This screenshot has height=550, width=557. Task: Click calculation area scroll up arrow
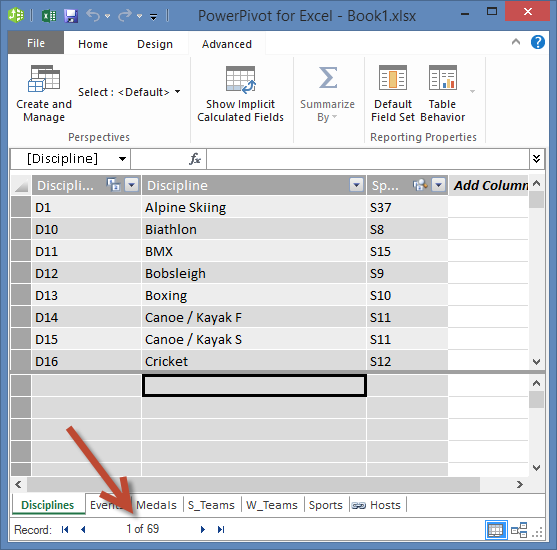coord(536,383)
